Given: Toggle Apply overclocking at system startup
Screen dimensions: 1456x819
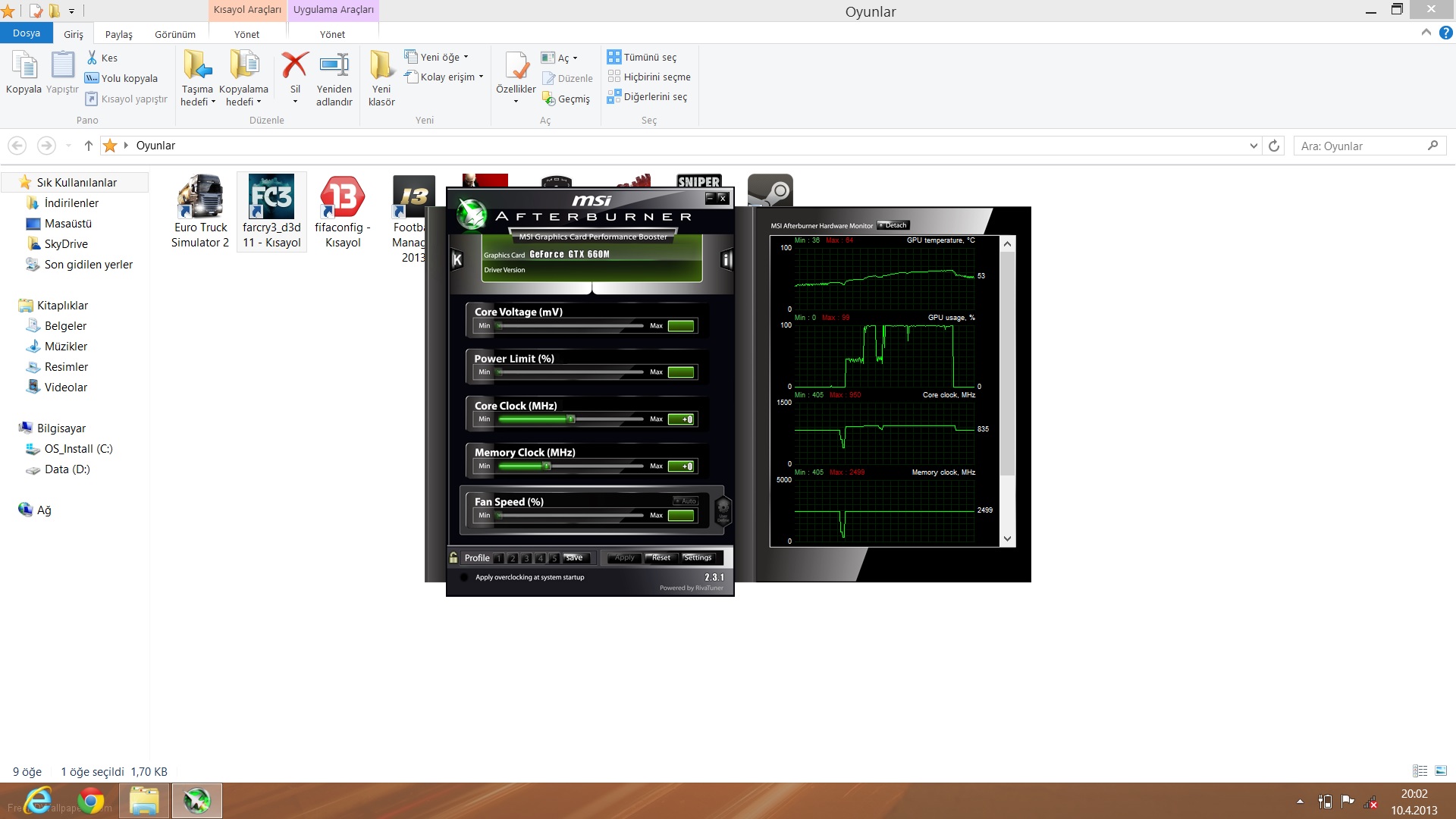Looking at the screenshot, I should click(464, 577).
